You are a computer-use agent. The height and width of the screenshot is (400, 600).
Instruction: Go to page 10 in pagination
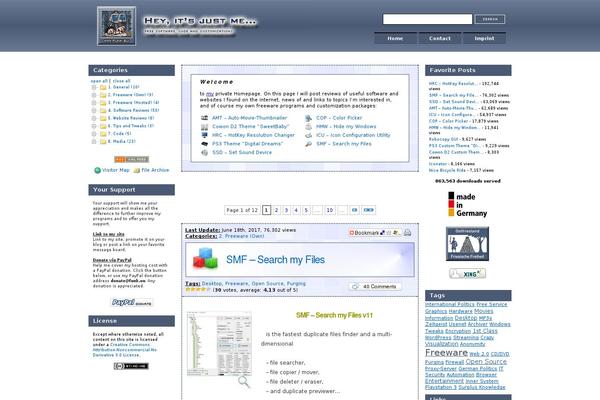coord(330,210)
